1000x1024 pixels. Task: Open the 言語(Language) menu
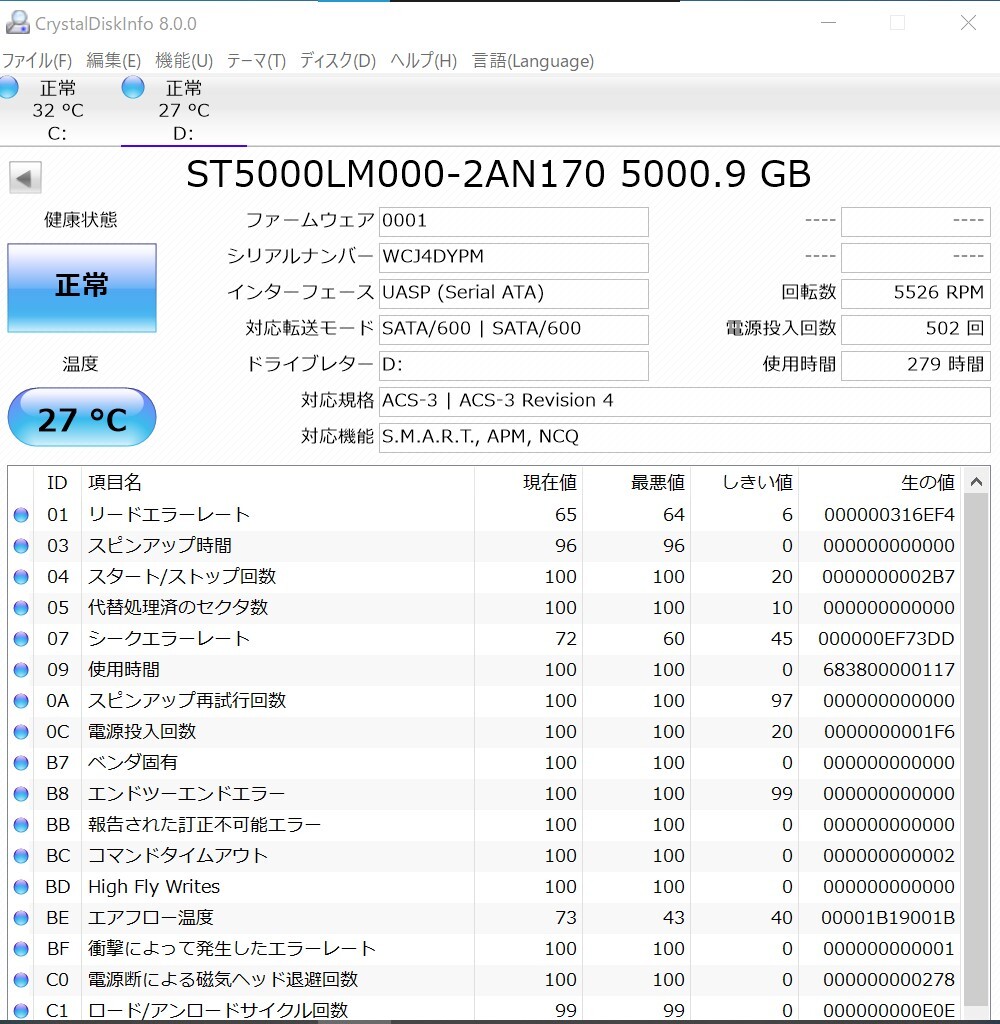533,61
